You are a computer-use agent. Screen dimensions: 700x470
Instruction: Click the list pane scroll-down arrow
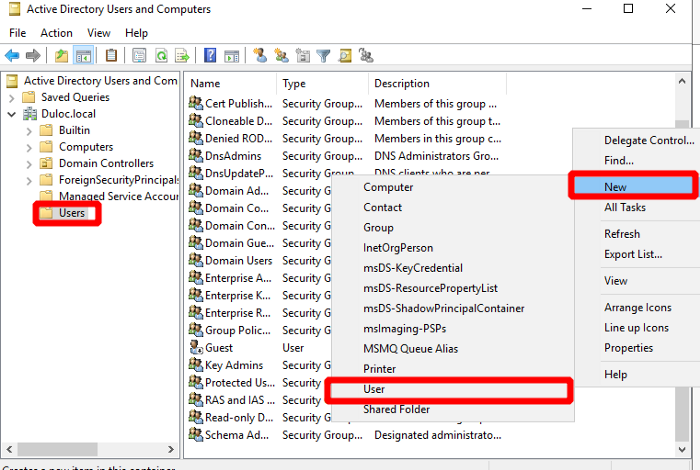682,449
